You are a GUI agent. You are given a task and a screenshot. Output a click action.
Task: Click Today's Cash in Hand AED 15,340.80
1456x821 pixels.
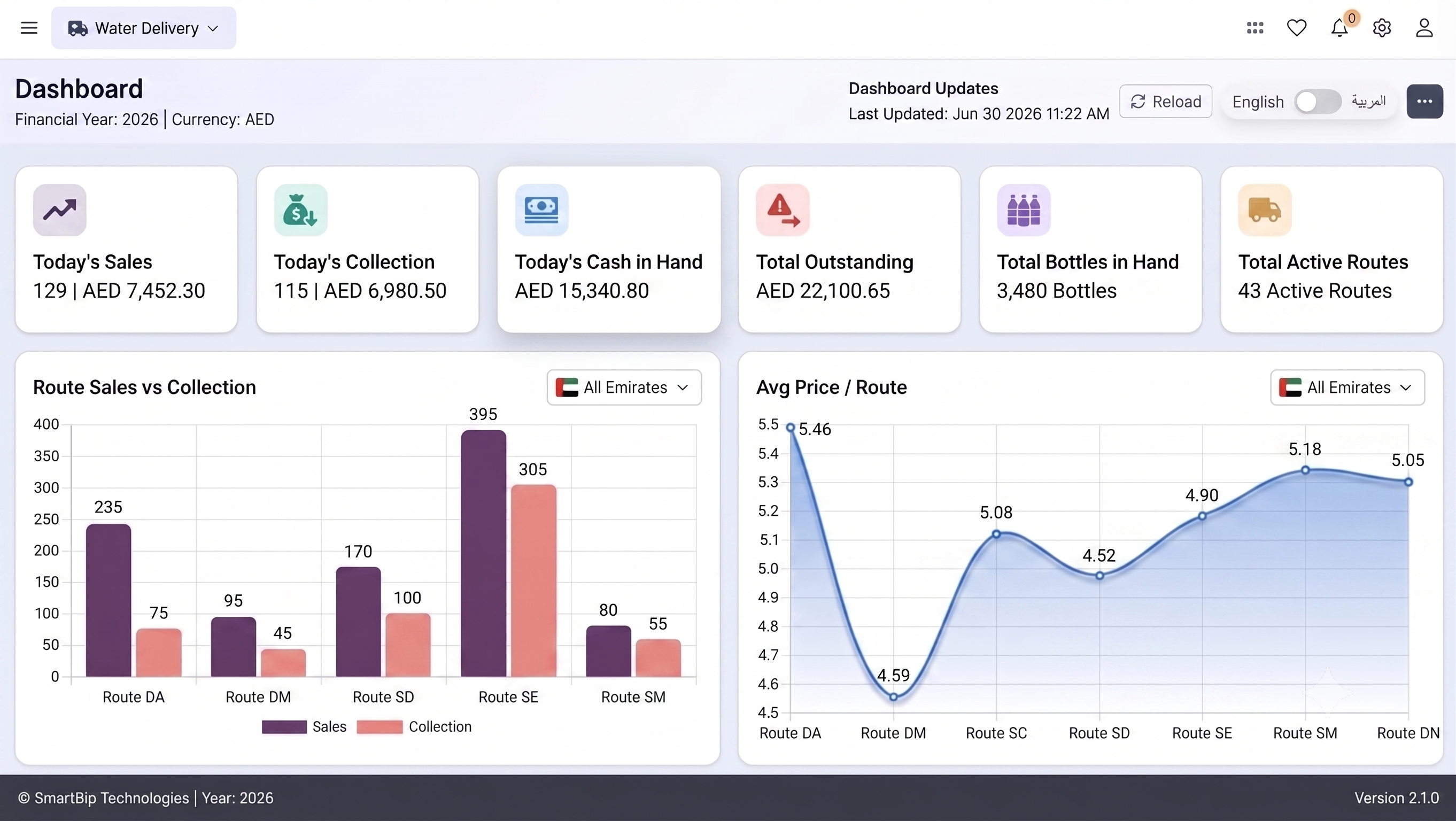click(582, 291)
